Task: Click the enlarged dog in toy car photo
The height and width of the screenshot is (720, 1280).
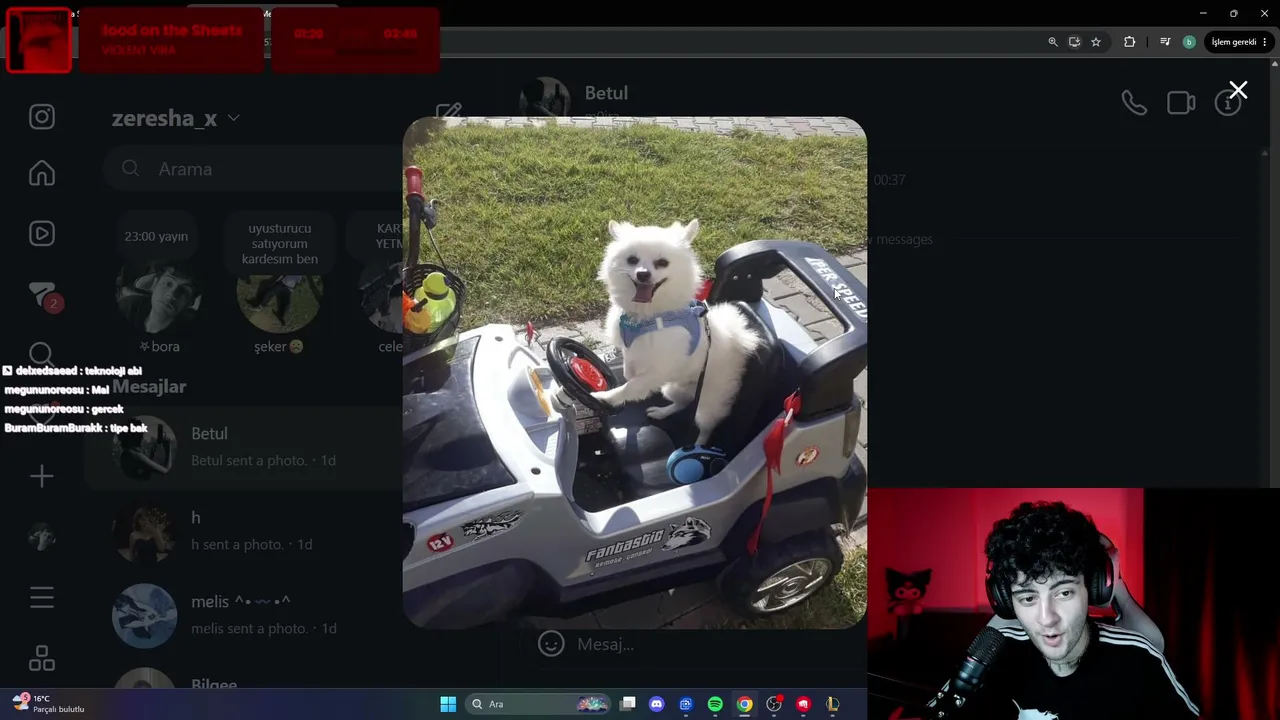Action: 635,373
